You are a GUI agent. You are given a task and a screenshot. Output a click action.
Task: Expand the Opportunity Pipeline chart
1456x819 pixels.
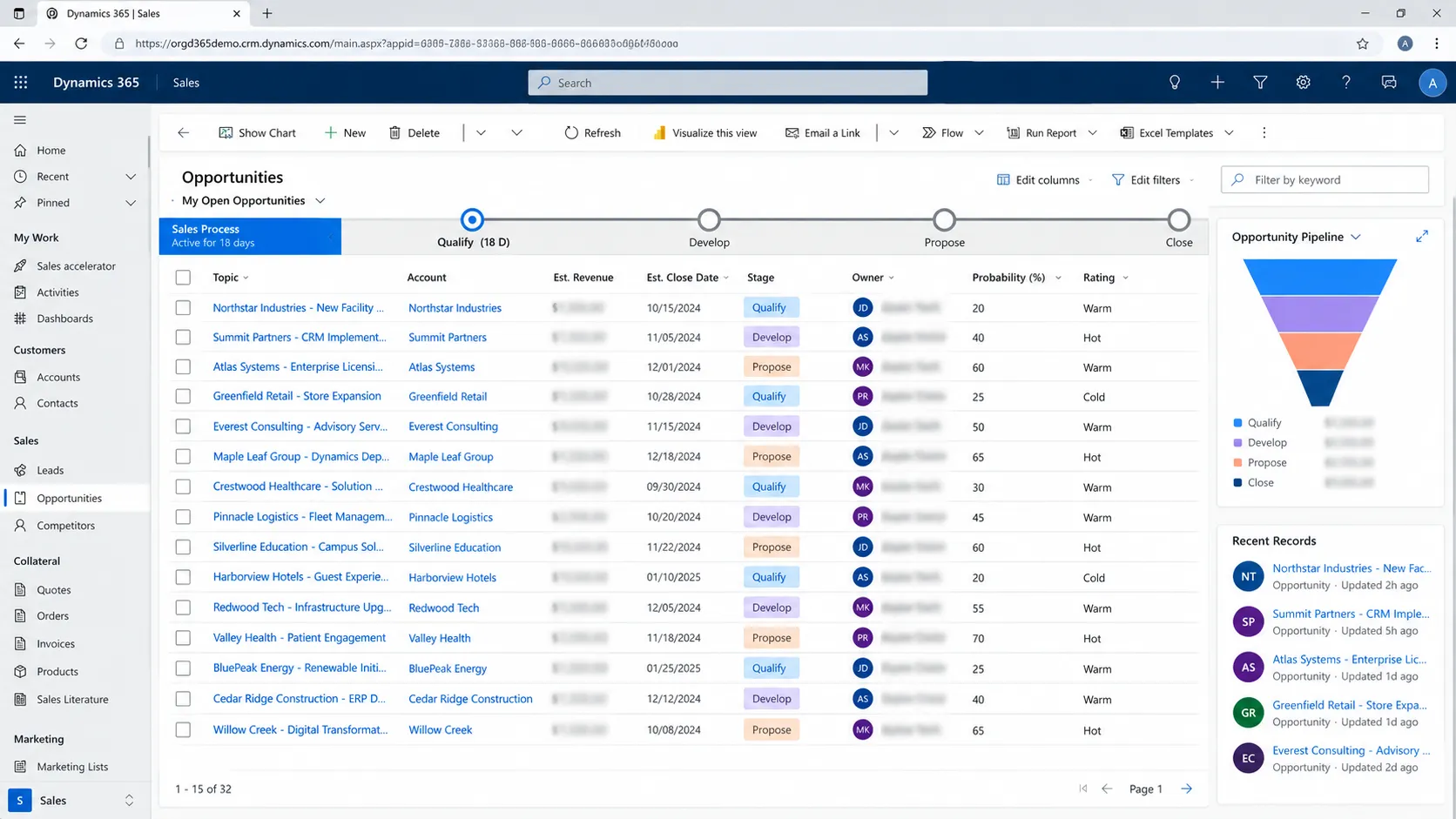[x=1422, y=237]
